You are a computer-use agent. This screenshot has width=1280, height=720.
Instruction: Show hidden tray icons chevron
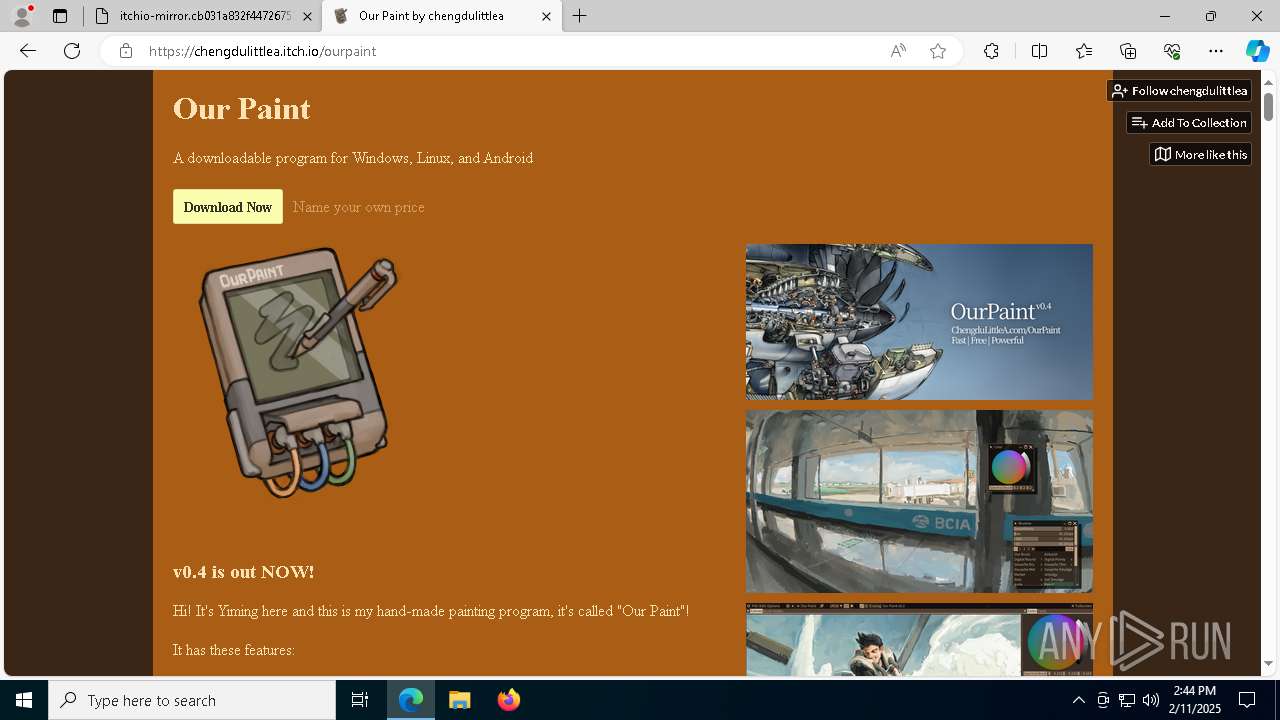tap(1079, 700)
